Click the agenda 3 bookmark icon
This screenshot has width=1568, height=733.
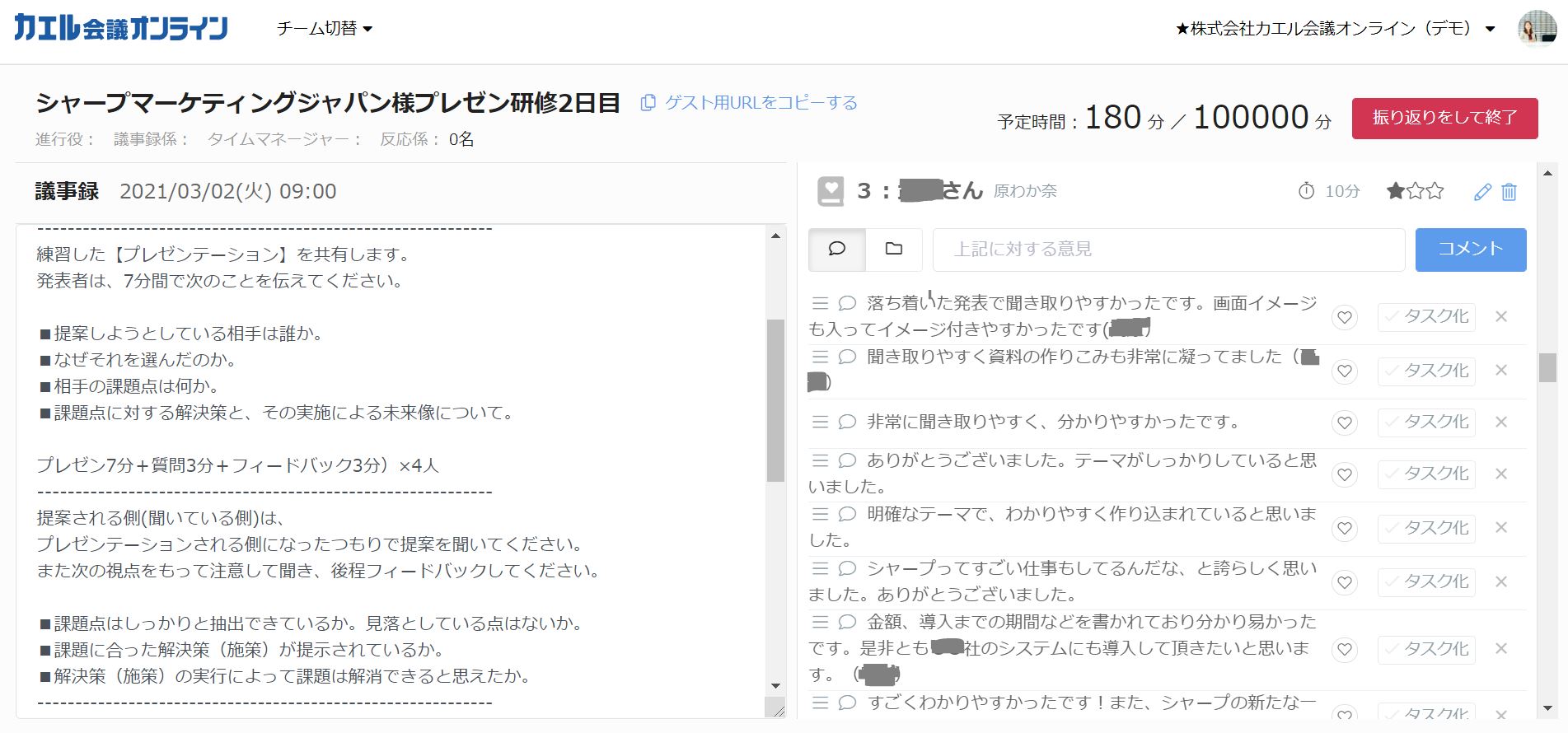click(x=831, y=191)
